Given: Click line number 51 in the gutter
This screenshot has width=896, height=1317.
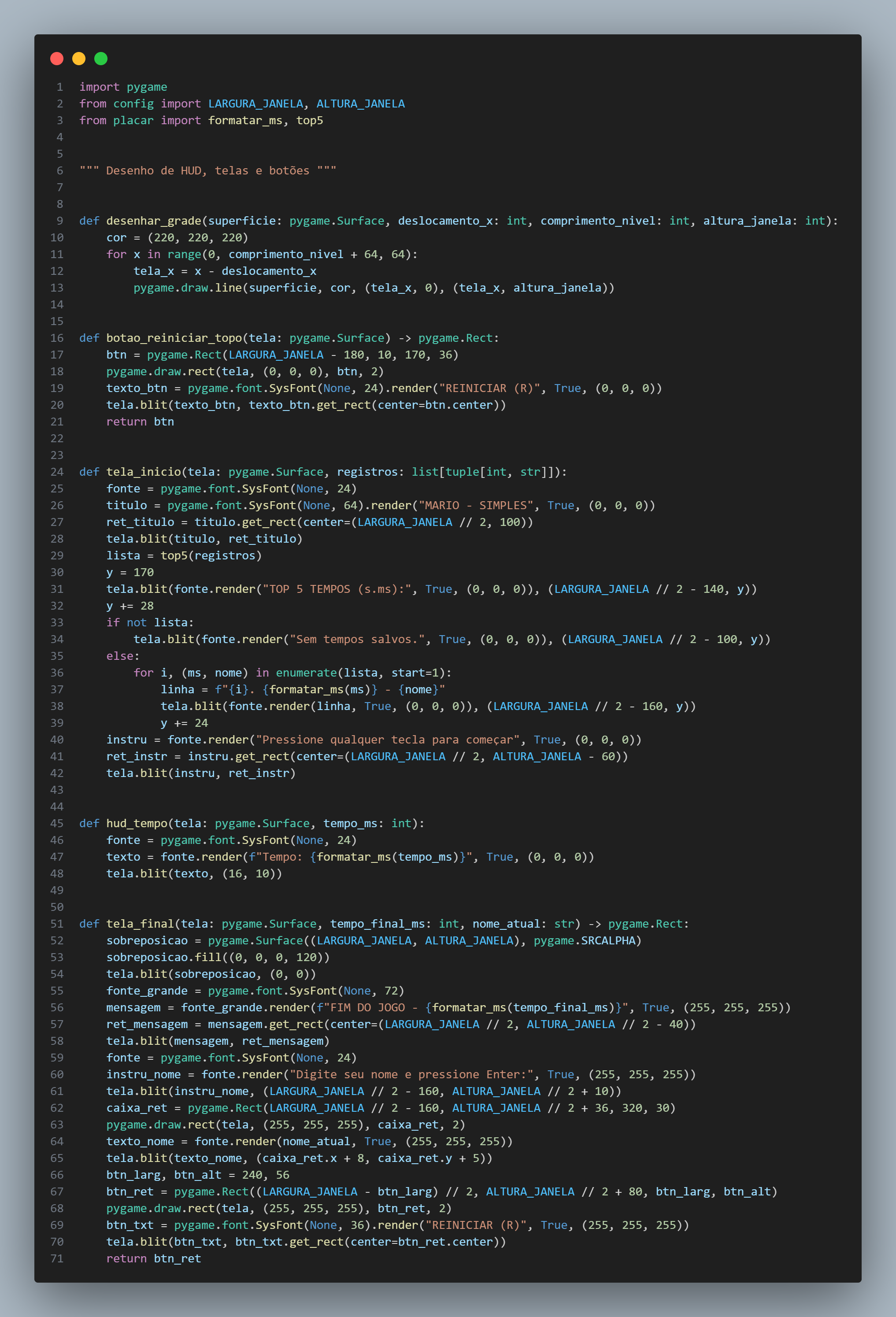Looking at the screenshot, I should point(57,924).
